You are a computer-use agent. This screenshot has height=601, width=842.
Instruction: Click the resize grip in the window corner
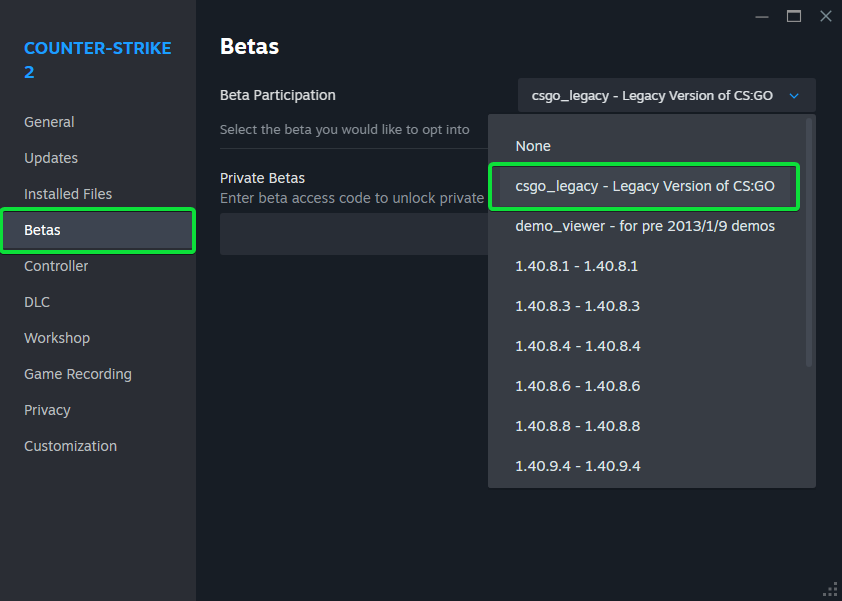pyautogui.click(x=829, y=588)
